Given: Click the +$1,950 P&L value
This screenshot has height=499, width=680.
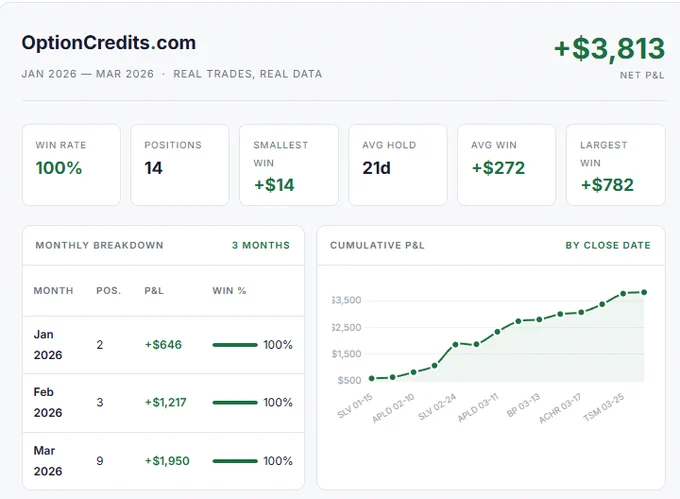Looking at the screenshot, I should click(x=167, y=461).
